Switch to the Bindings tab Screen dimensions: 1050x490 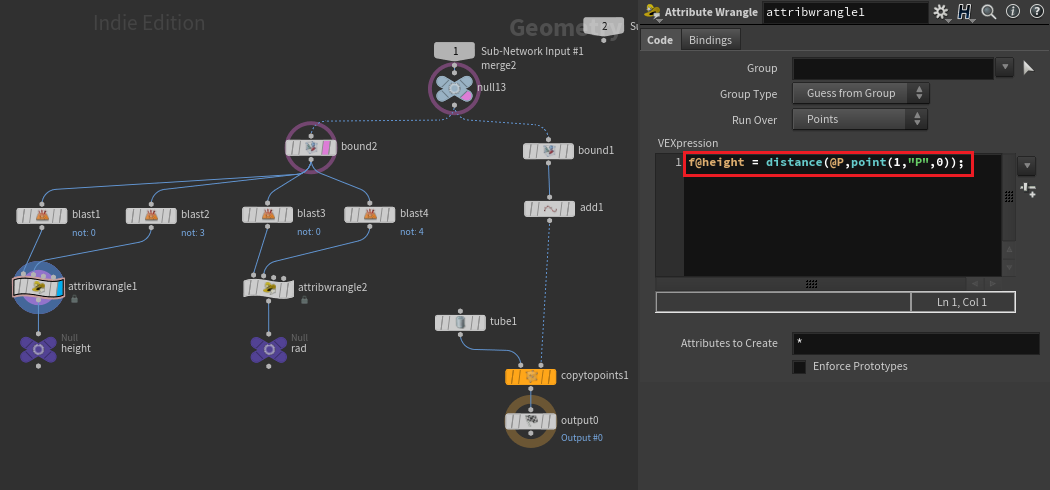(x=710, y=40)
